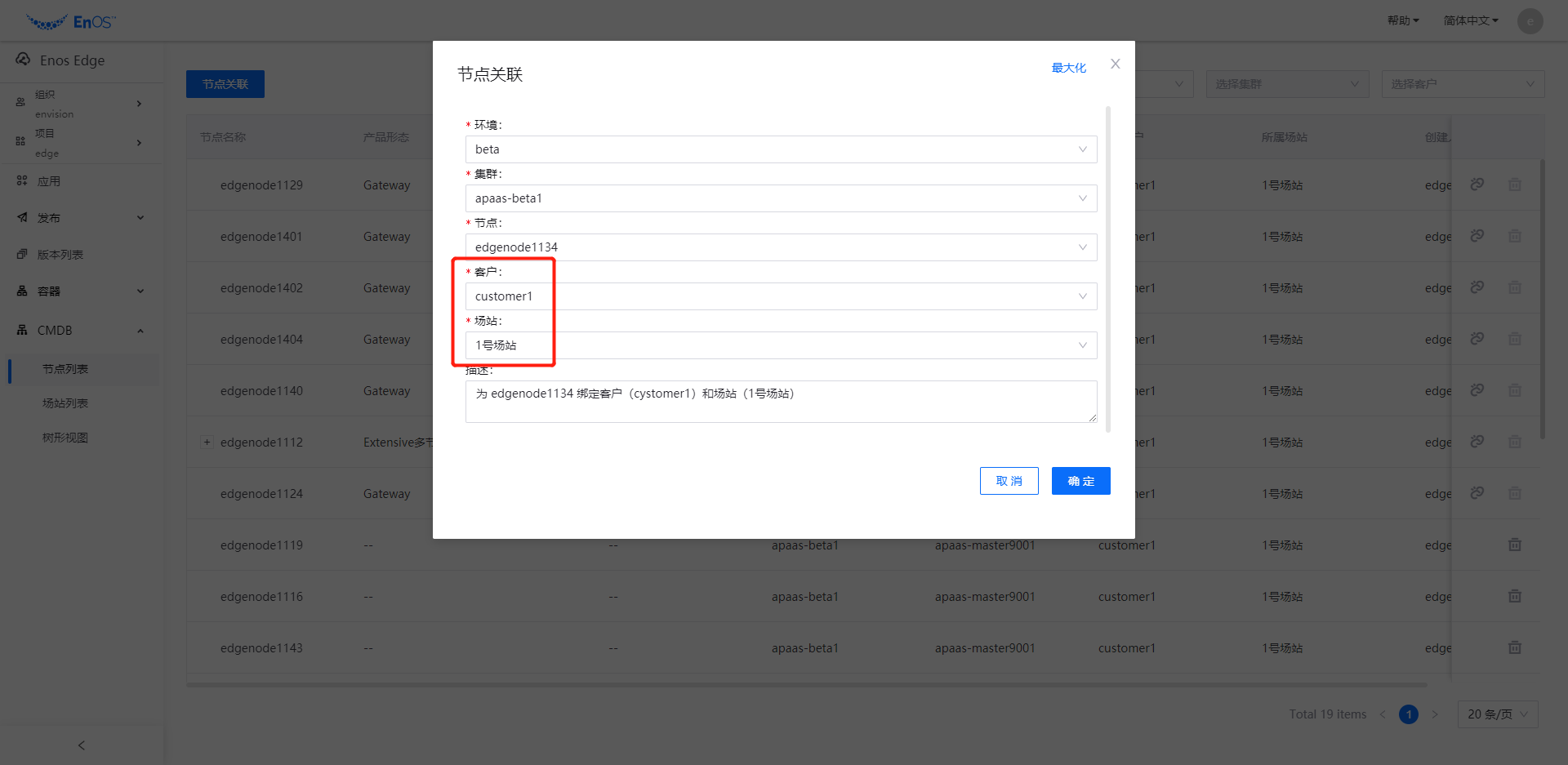The image size is (1568, 765).
Task: Open the user avatar icon
Action: (x=1530, y=20)
